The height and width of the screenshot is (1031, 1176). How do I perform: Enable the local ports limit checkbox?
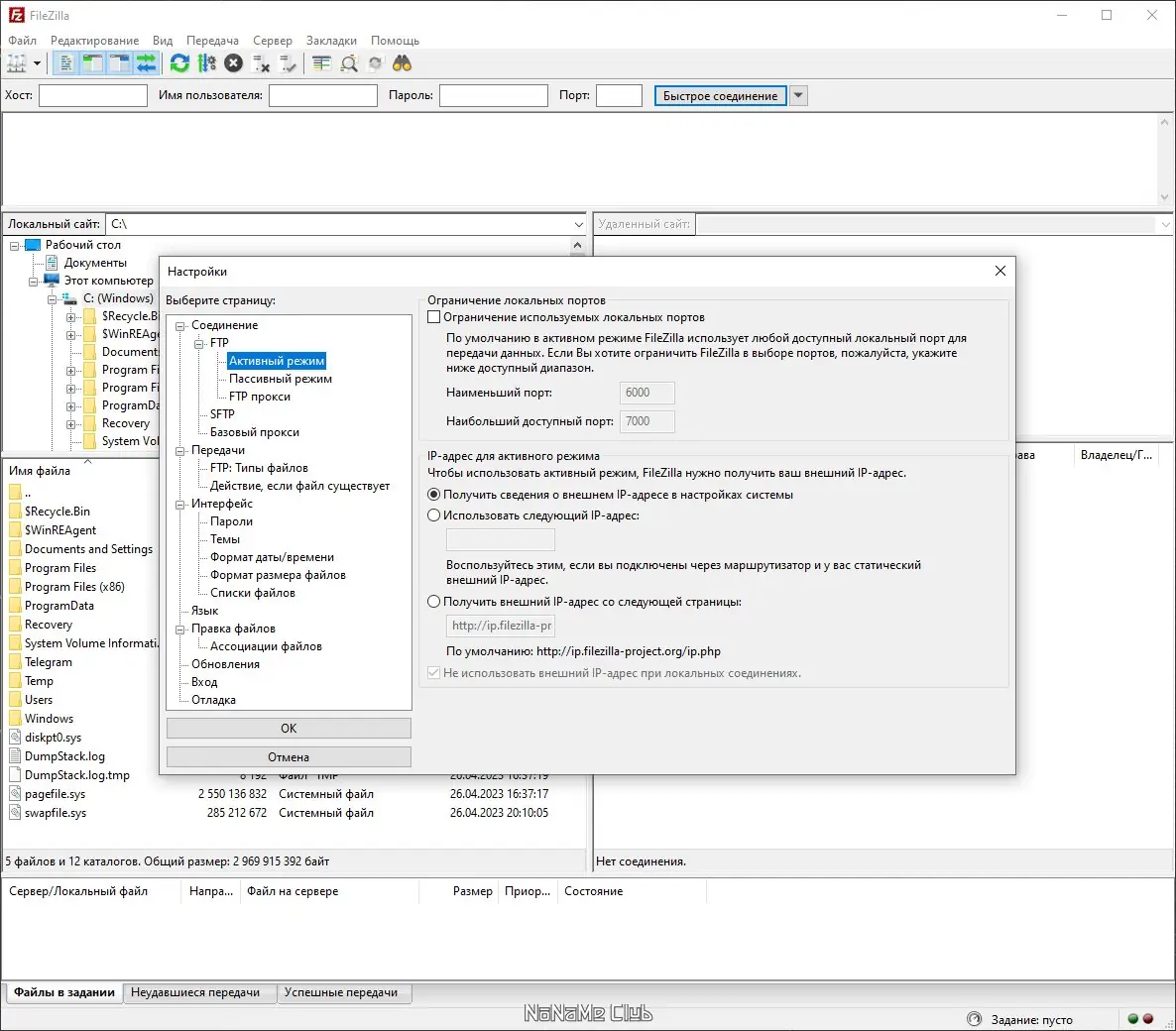(x=433, y=317)
